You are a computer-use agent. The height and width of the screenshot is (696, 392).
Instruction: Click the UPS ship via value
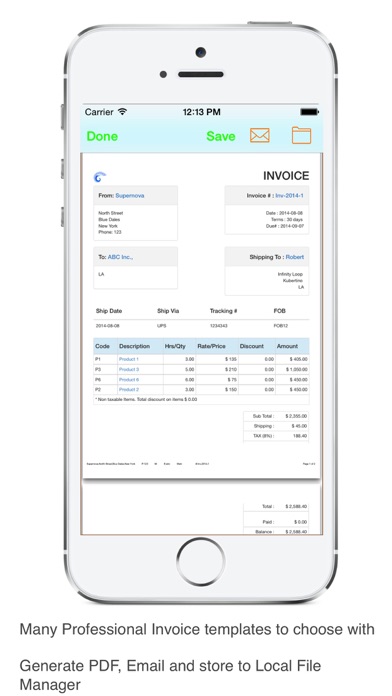pos(162,326)
